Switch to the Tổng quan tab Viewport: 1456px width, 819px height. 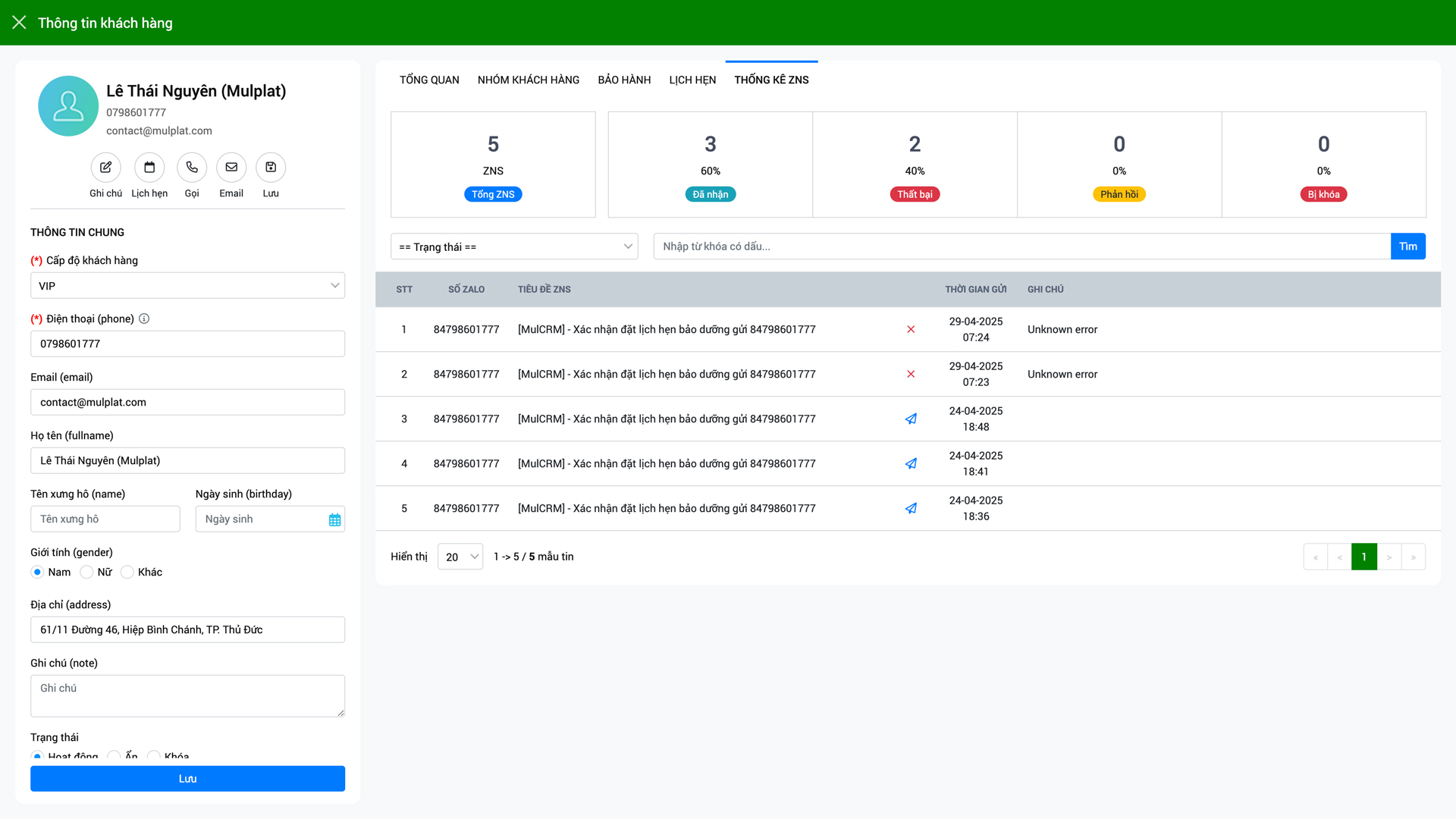[x=429, y=80]
